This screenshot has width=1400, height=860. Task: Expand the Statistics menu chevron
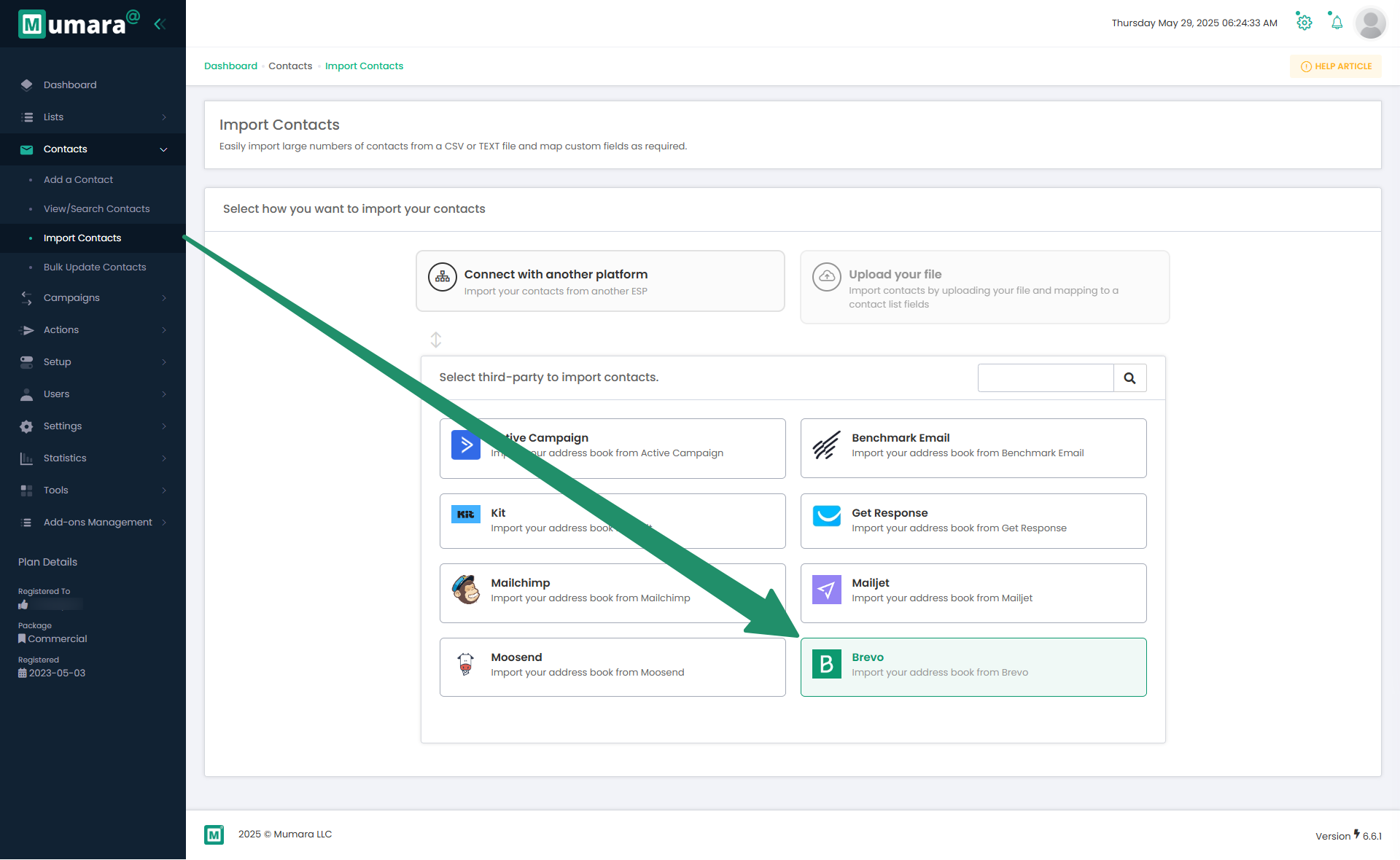click(164, 458)
